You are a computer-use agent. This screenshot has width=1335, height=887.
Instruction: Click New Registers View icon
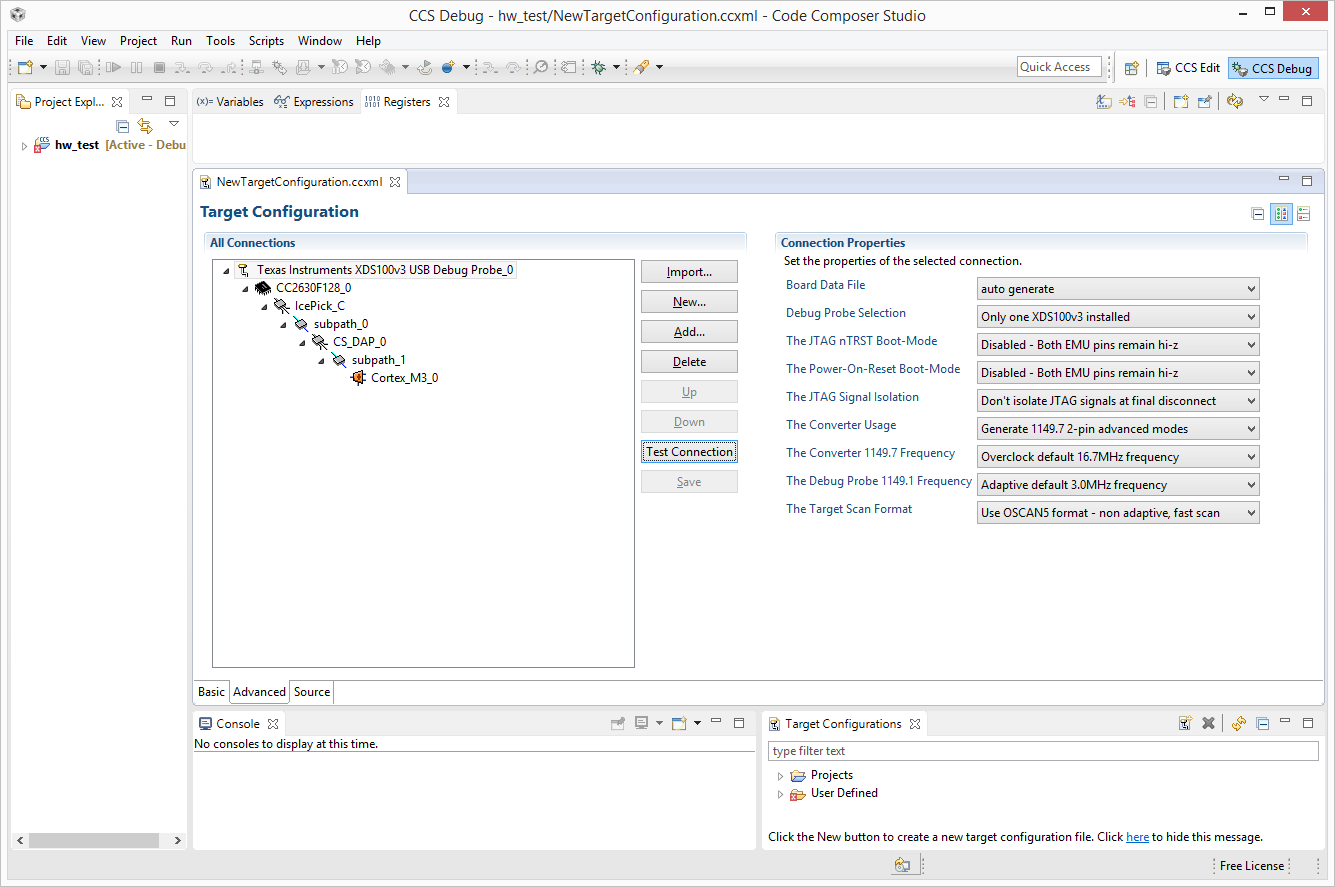tap(1180, 101)
